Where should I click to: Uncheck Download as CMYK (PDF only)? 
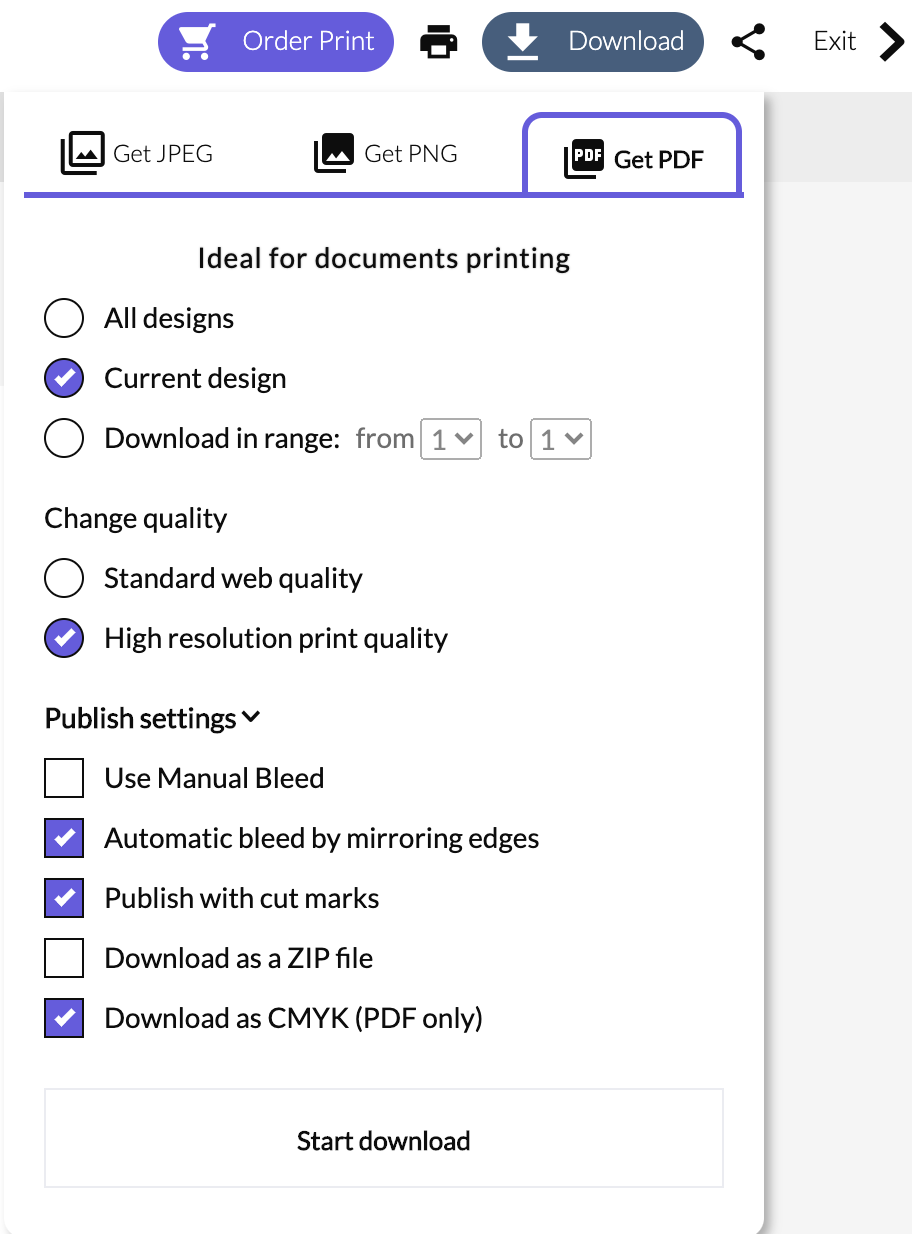click(x=64, y=1018)
